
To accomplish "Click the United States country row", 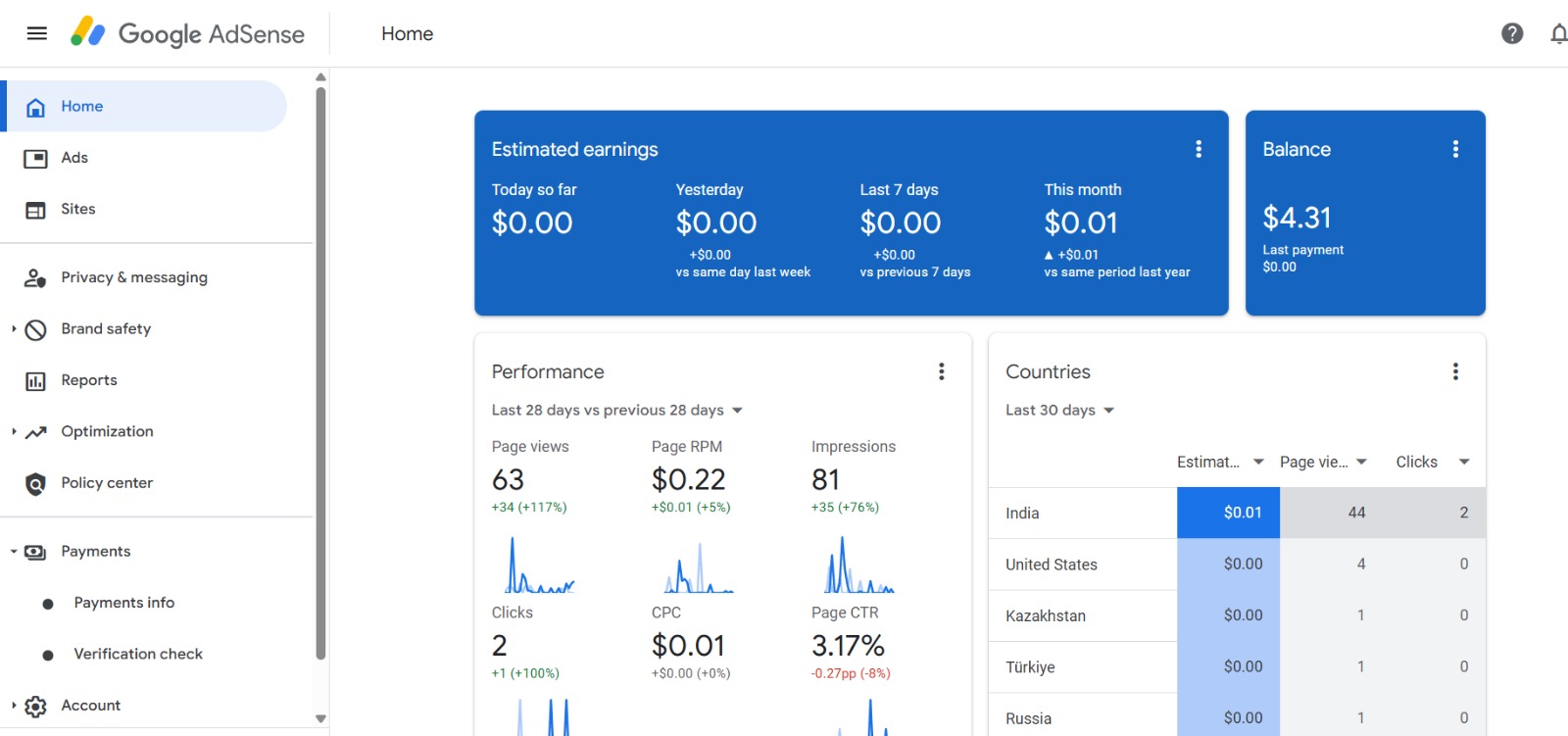I will [1237, 564].
